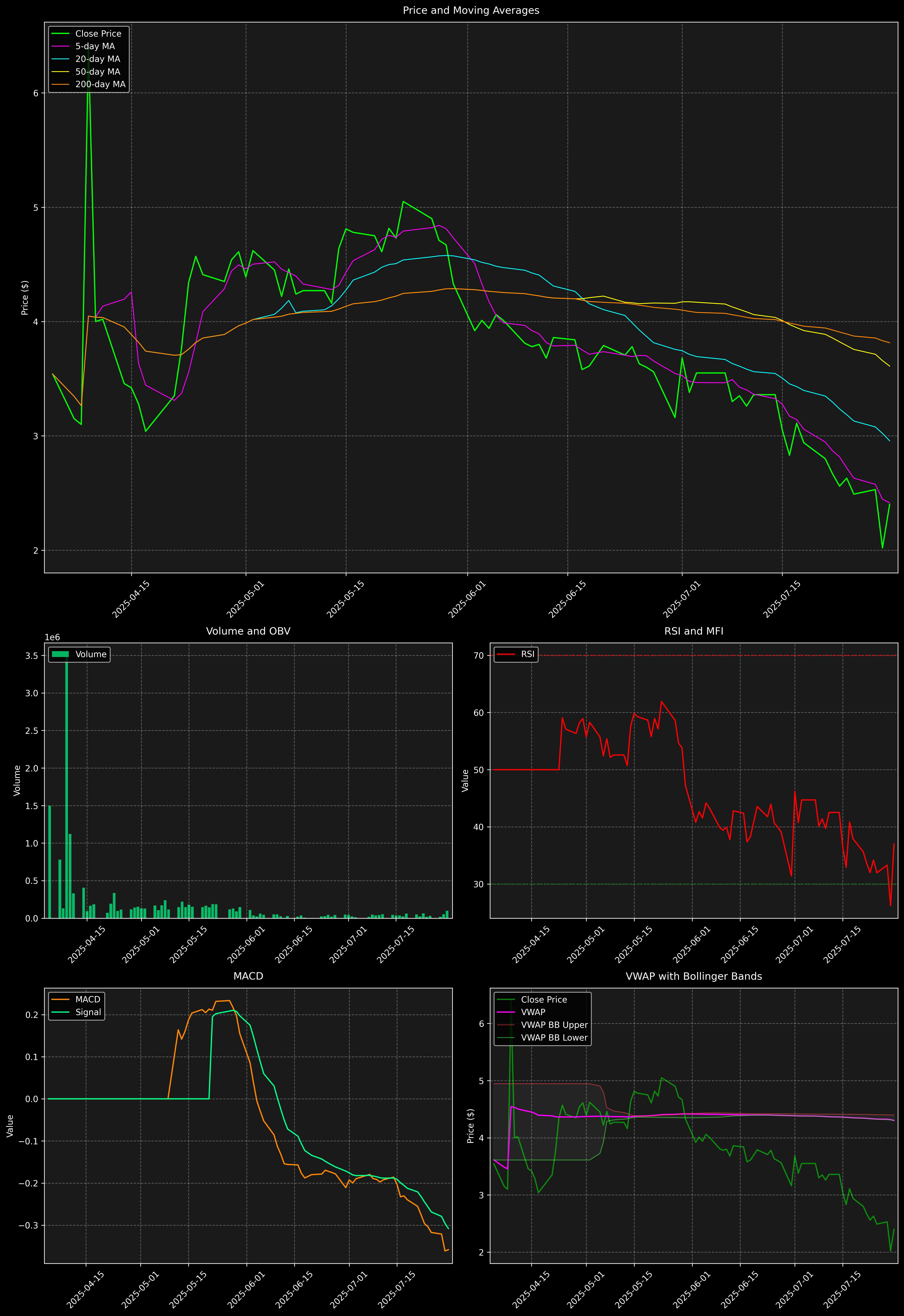Image resolution: width=904 pixels, height=1316 pixels.
Task: Click the 'Price and Moving Averages' chart title
Action: [471, 10]
